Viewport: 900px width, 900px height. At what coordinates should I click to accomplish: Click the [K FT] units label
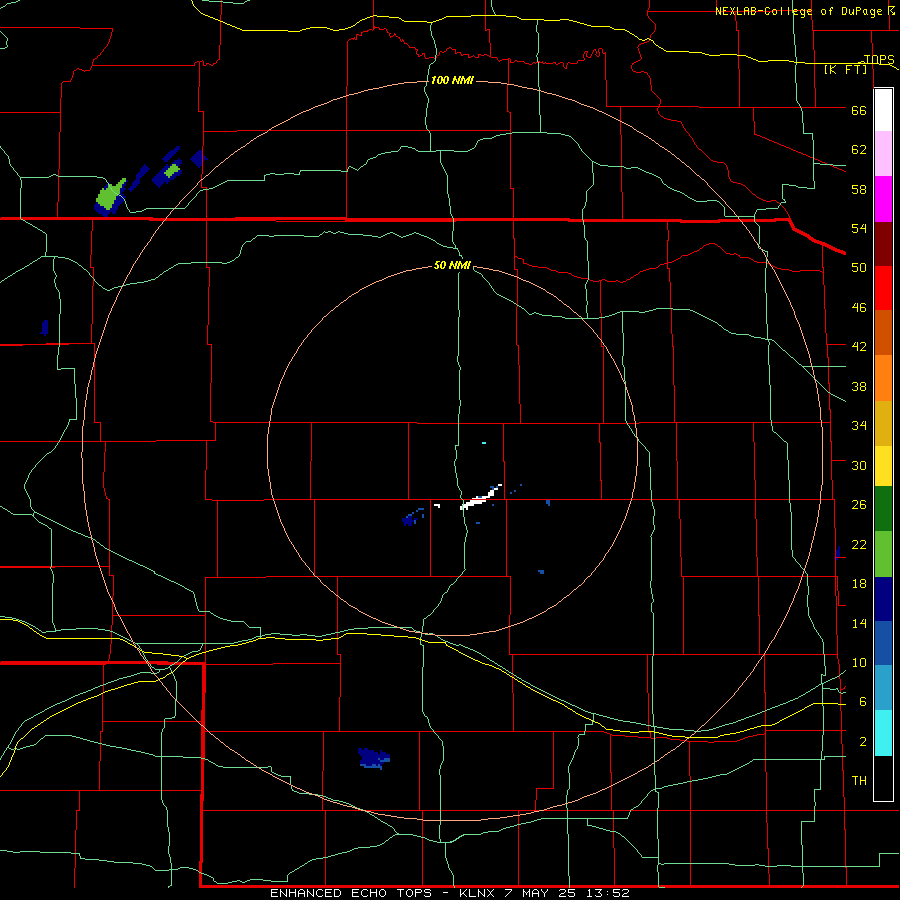(845, 70)
